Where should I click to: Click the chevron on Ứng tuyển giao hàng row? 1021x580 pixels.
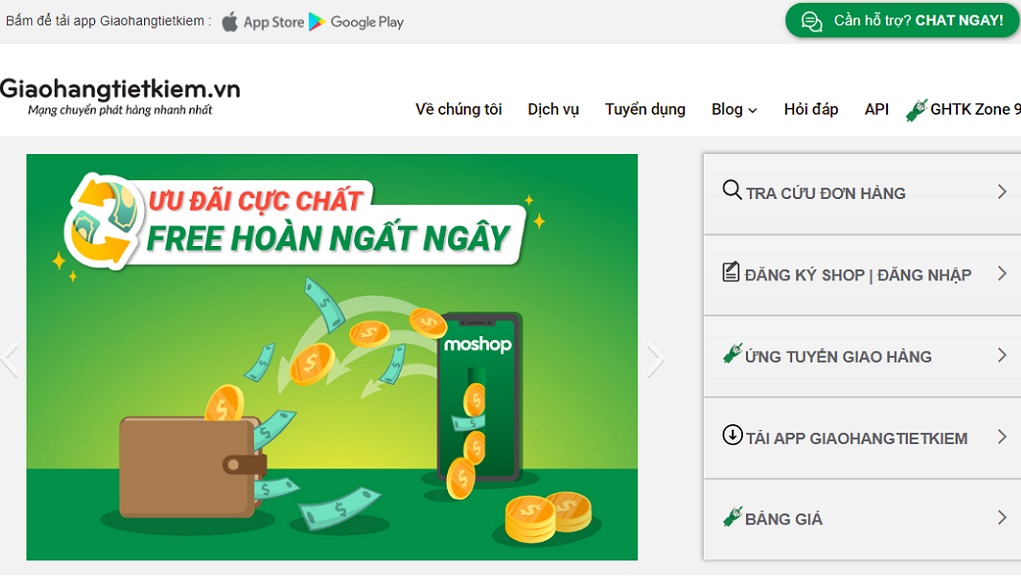click(1002, 355)
